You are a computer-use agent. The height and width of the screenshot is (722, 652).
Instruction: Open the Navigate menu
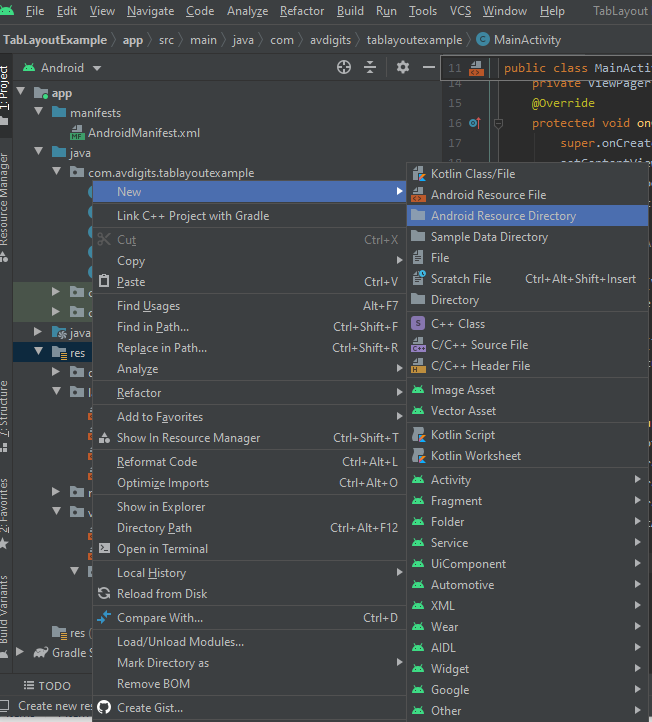point(151,11)
